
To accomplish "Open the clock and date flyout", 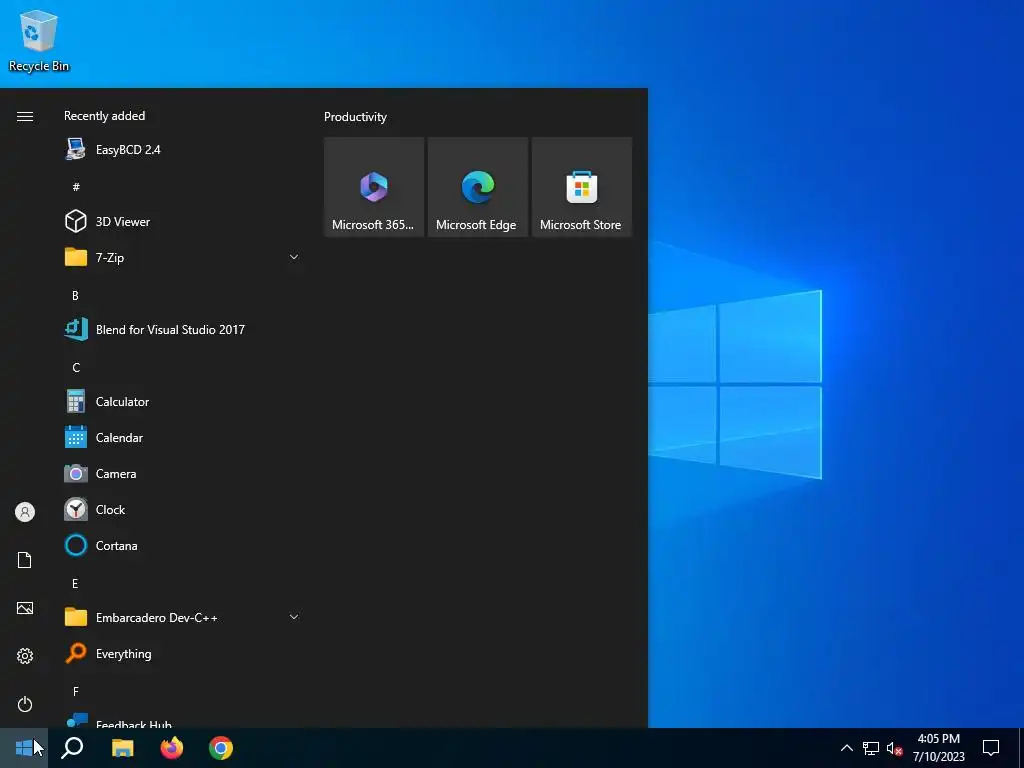I will tap(938, 748).
